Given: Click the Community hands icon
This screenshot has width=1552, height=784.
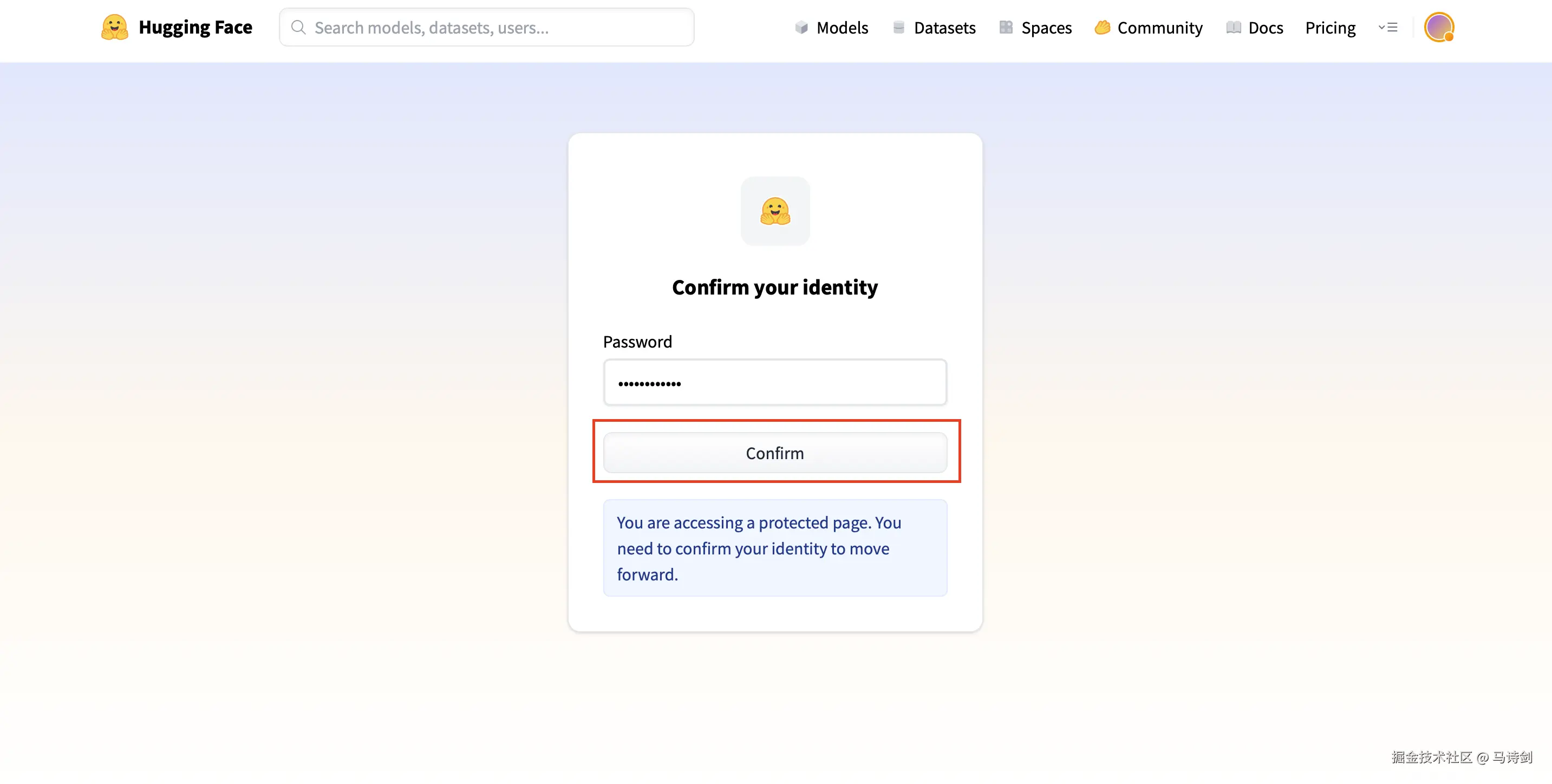Looking at the screenshot, I should pyautogui.click(x=1102, y=27).
